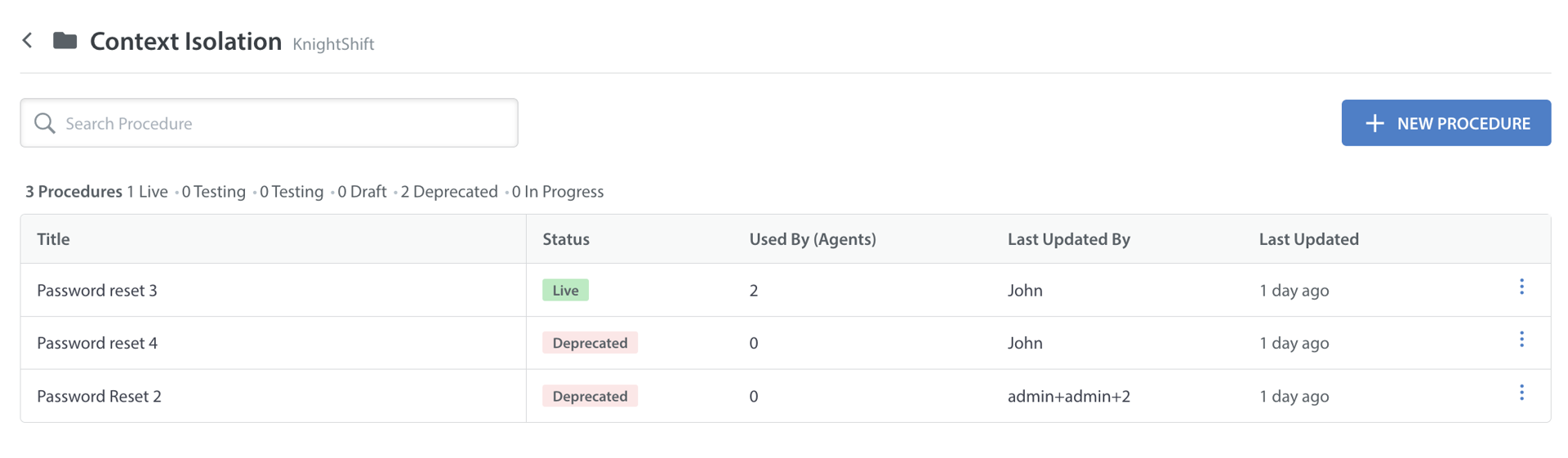The width and height of the screenshot is (1568, 458).
Task: Open options menu for Password Reset 2
Action: click(1521, 393)
